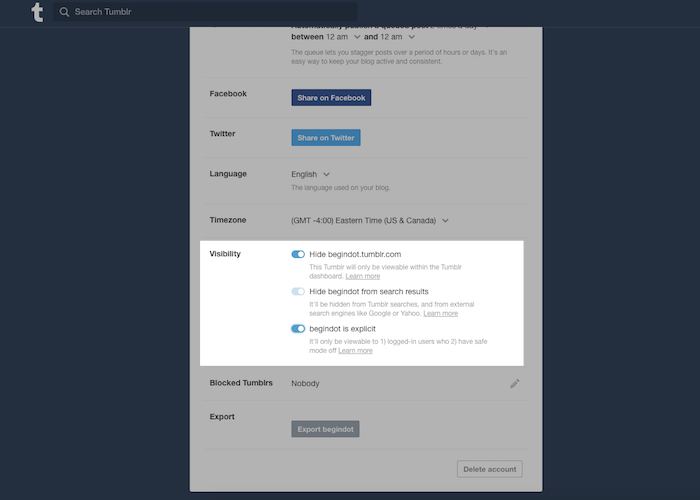Open Learn more link under Hide begindot.tumblr.com
Viewport: 700px width, 500px height.
[x=362, y=276]
